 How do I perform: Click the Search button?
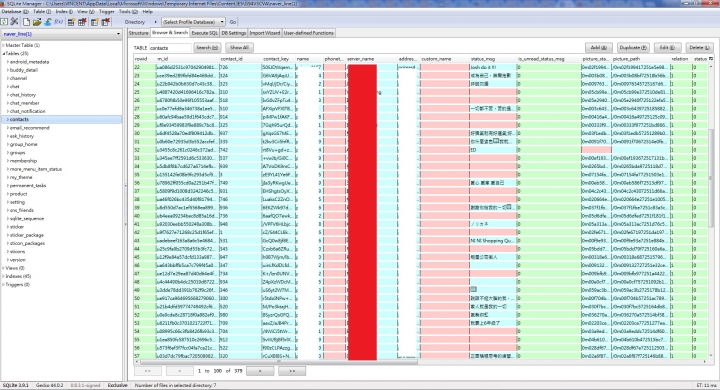(207, 47)
